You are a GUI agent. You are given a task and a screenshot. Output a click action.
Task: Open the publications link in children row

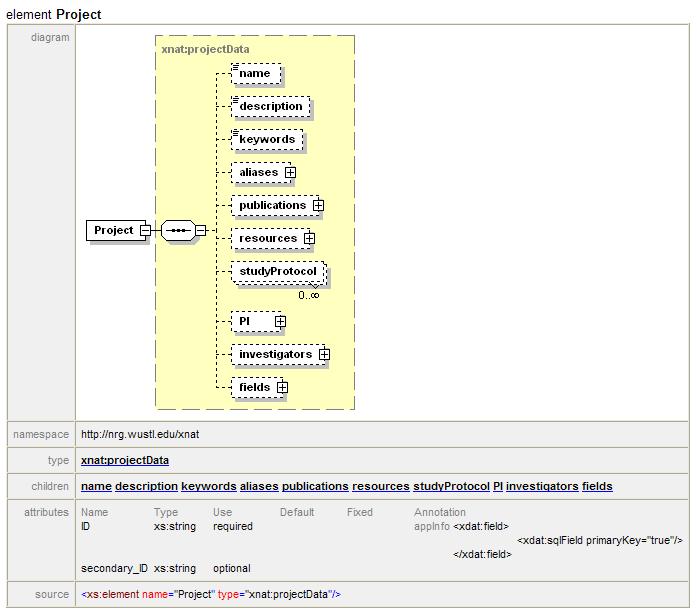[315, 487]
